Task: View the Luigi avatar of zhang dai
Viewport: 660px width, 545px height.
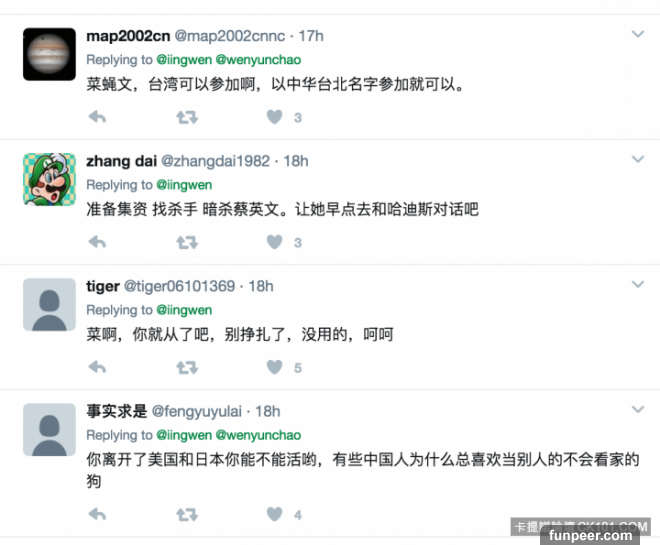Action: click(49, 179)
